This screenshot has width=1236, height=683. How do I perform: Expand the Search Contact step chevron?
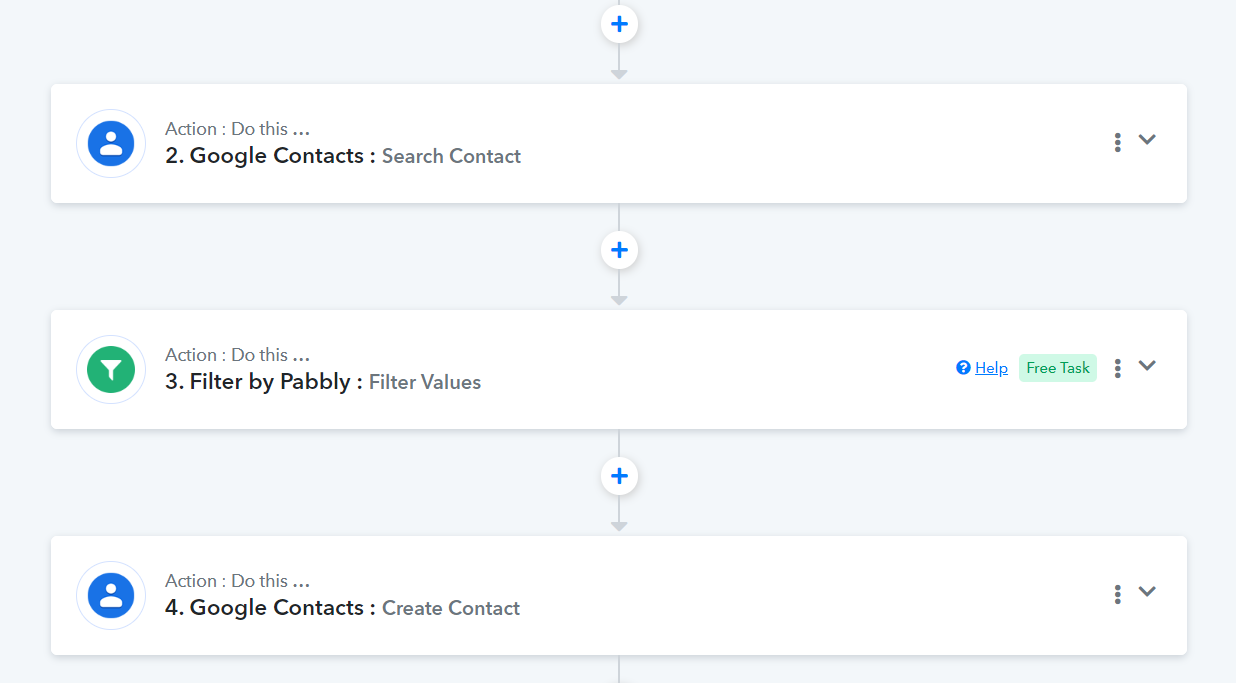pyautogui.click(x=1147, y=140)
